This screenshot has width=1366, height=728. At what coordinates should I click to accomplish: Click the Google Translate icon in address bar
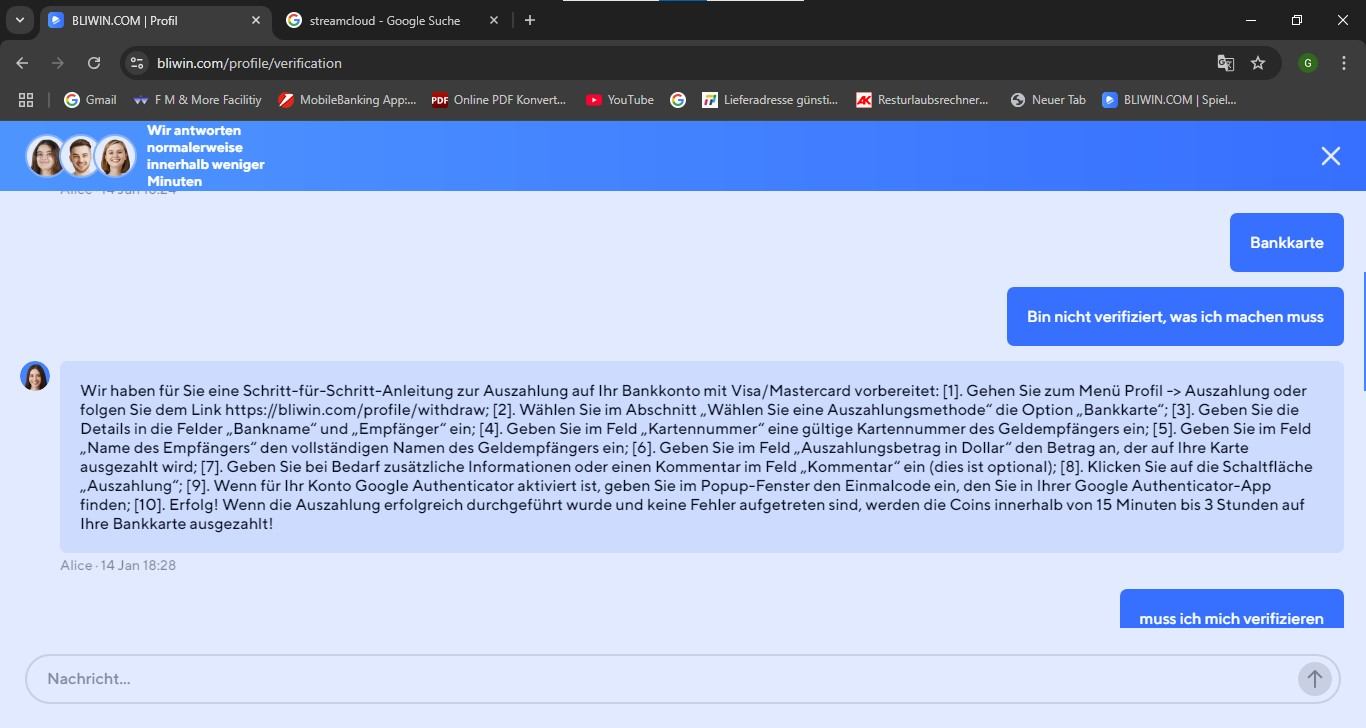point(1225,63)
